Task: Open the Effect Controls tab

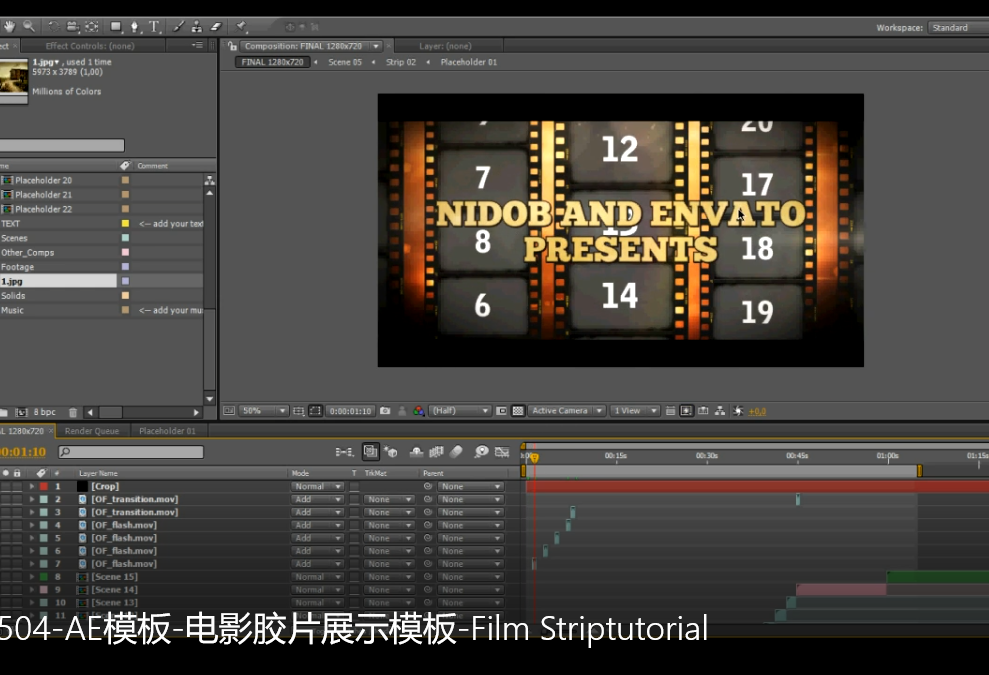Action: click(x=90, y=46)
